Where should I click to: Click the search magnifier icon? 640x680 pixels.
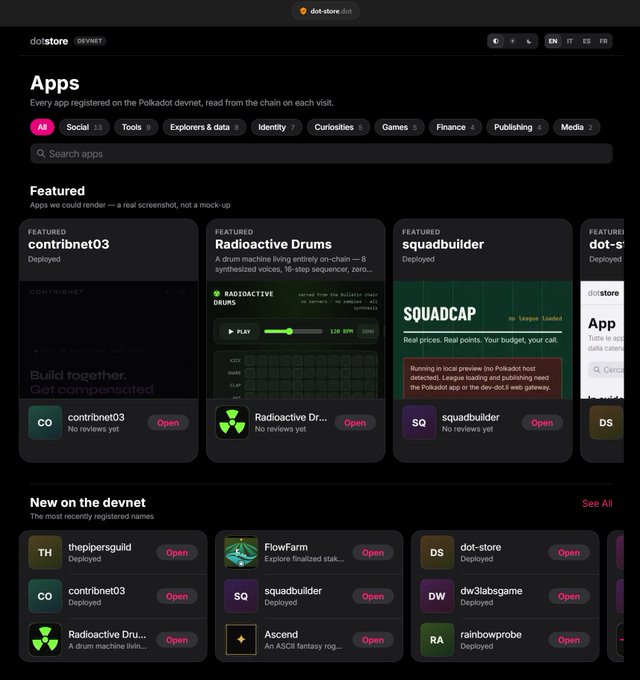pyautogui.click(x=41, y=154)
